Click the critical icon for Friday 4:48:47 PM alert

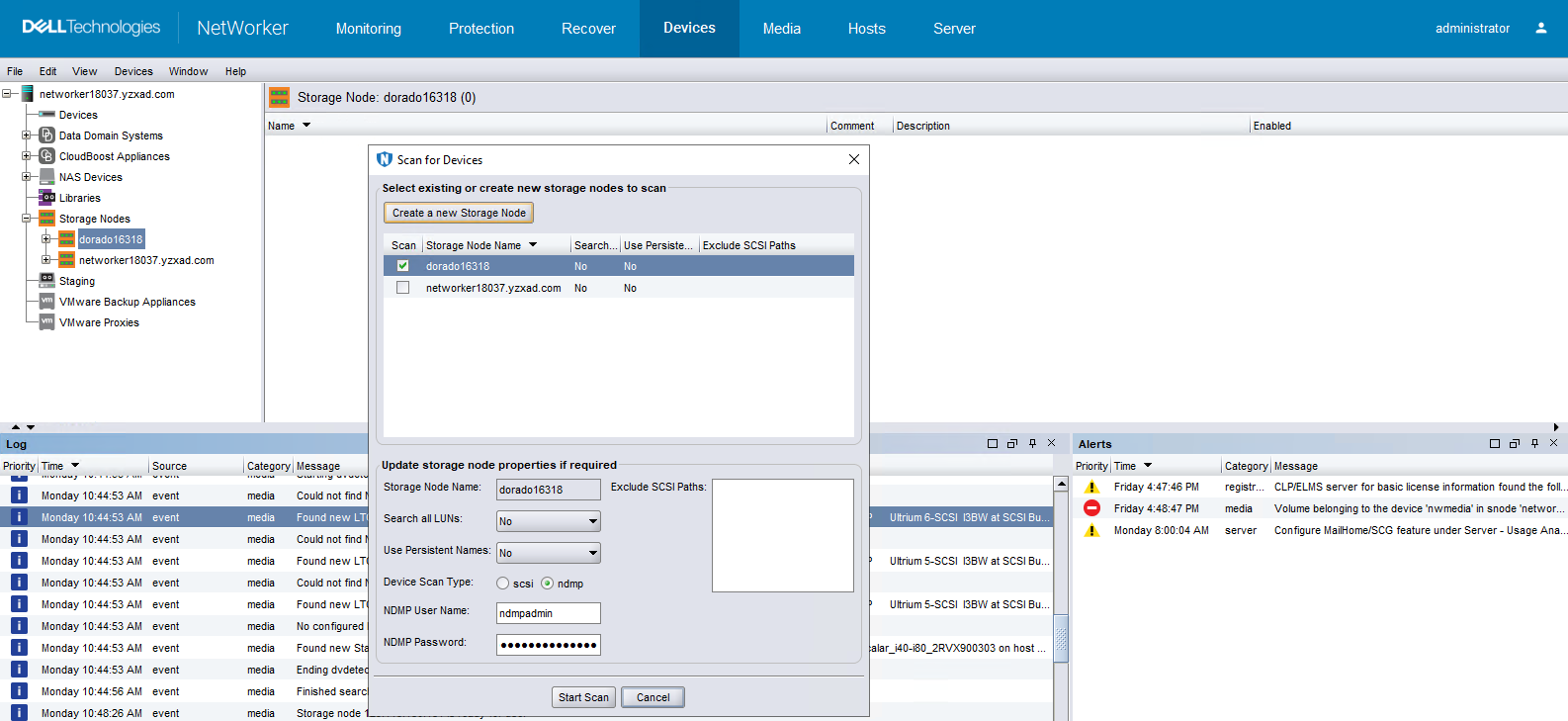pyautogui.click(x=1091, y=508)
